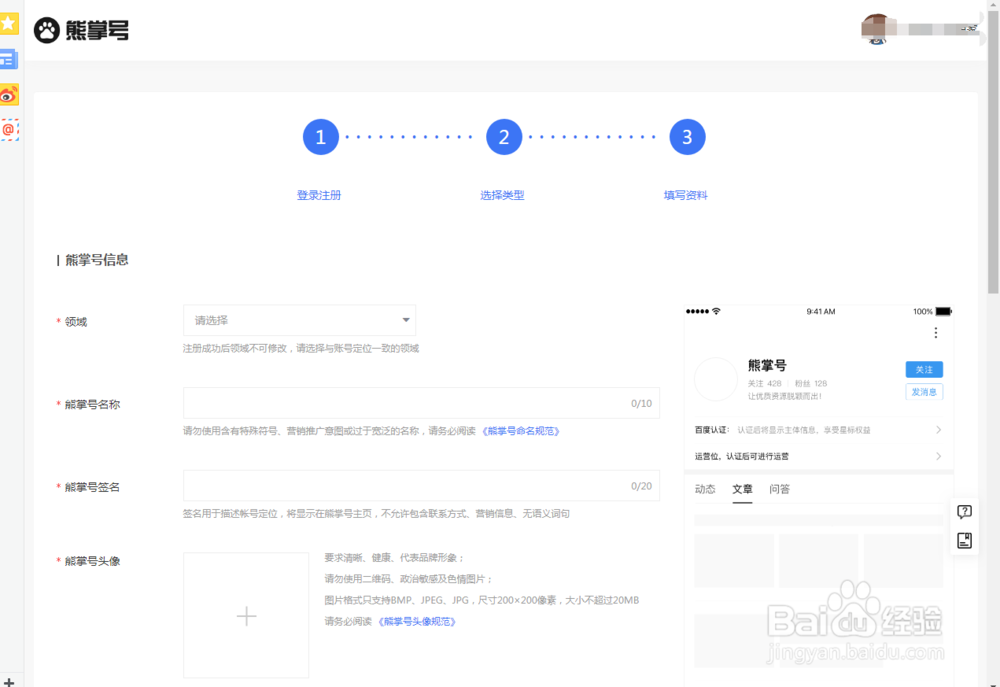
Task: Click the 百度认证 row chevron arrow
Action: [938, 430]
